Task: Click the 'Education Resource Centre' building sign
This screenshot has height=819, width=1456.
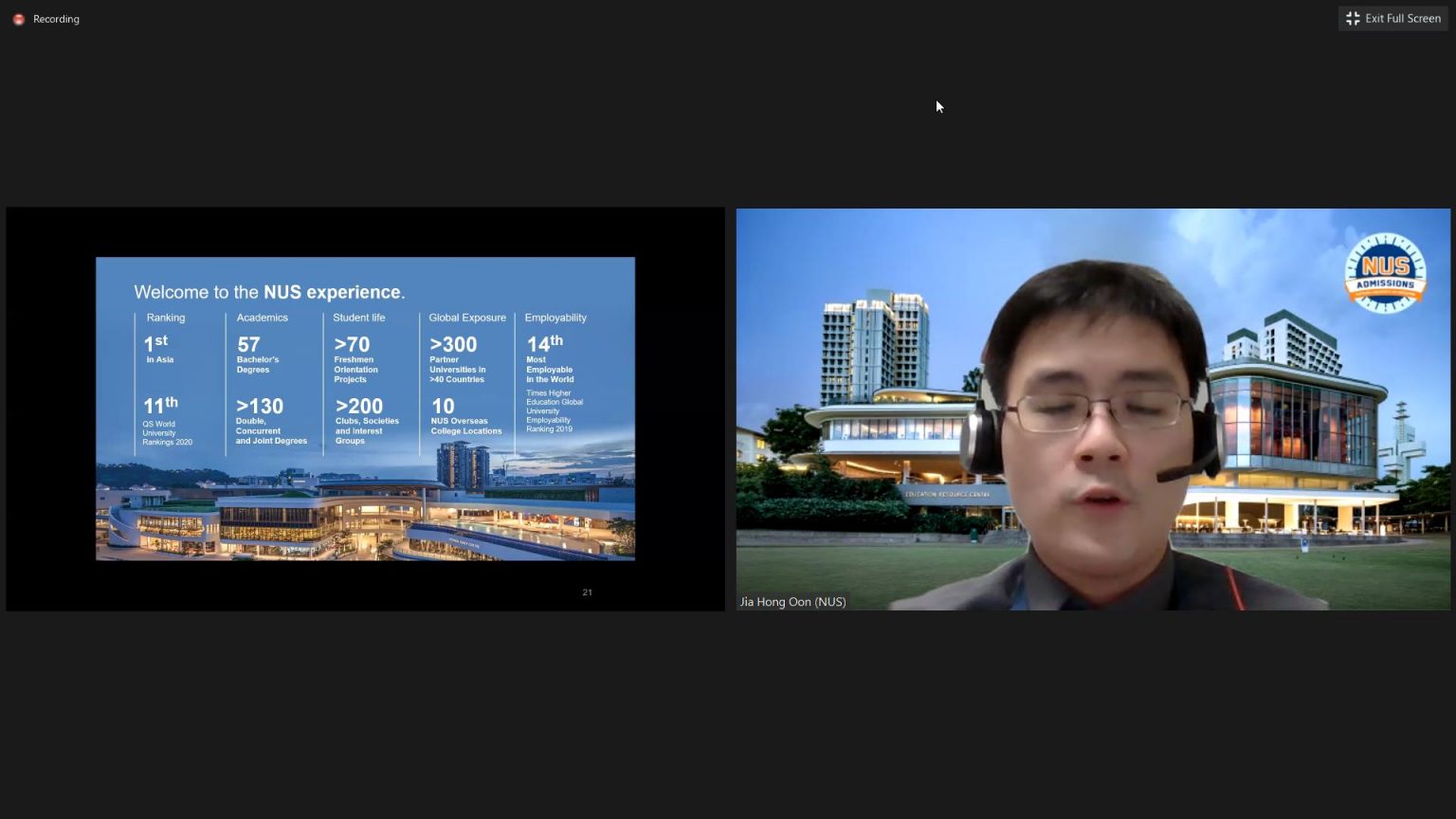Action: [946, 494]
